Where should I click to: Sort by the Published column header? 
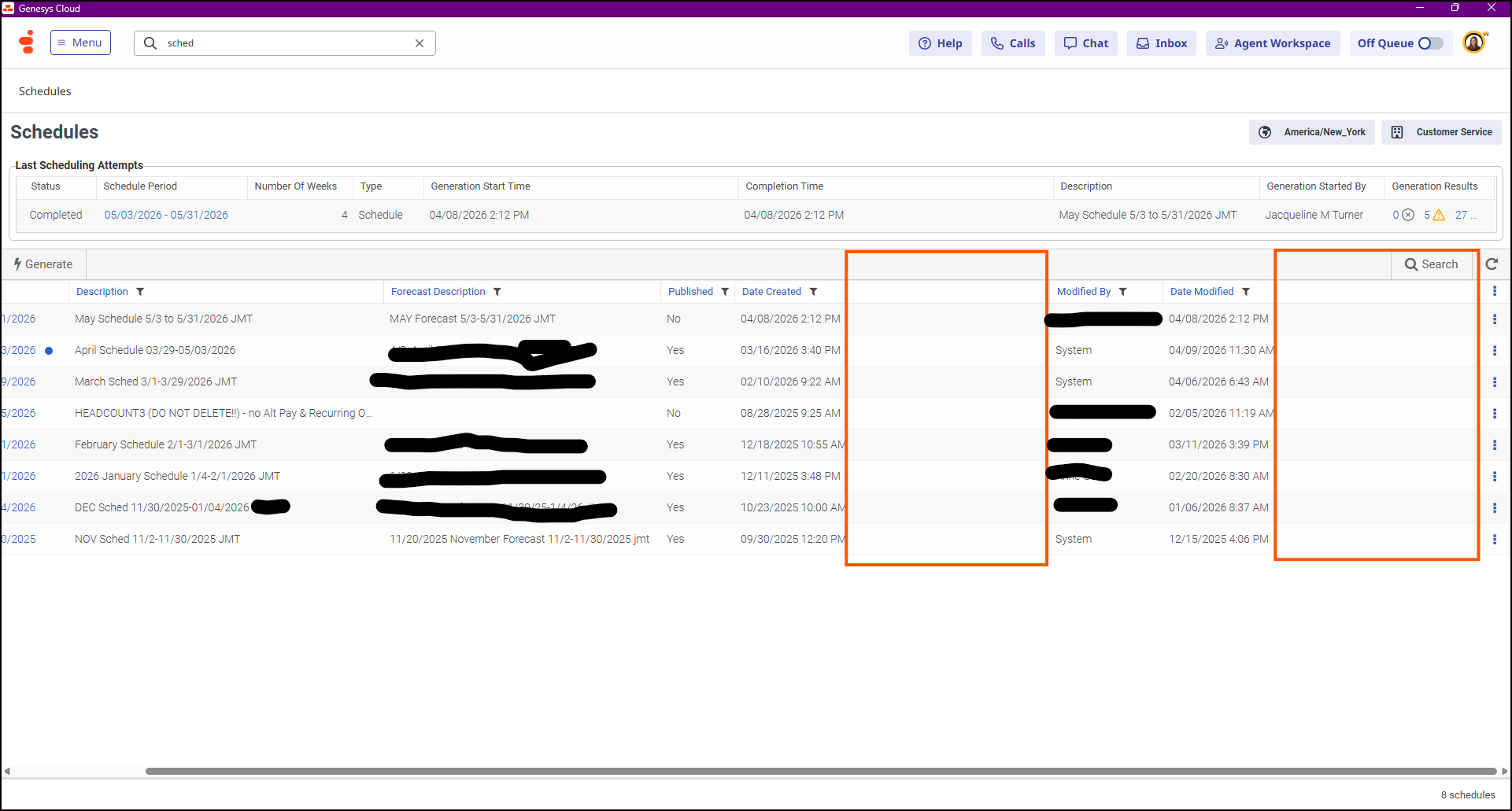pos(690,292)
